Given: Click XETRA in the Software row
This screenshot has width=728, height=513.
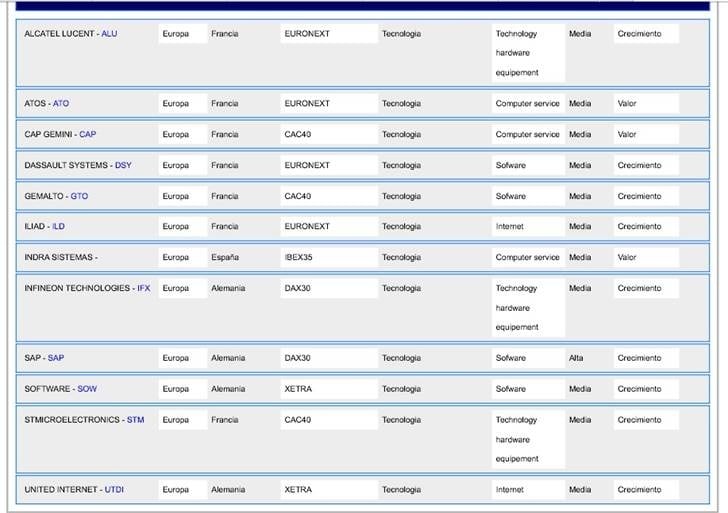Looking at the screenshot, I should tap(298, 389).
